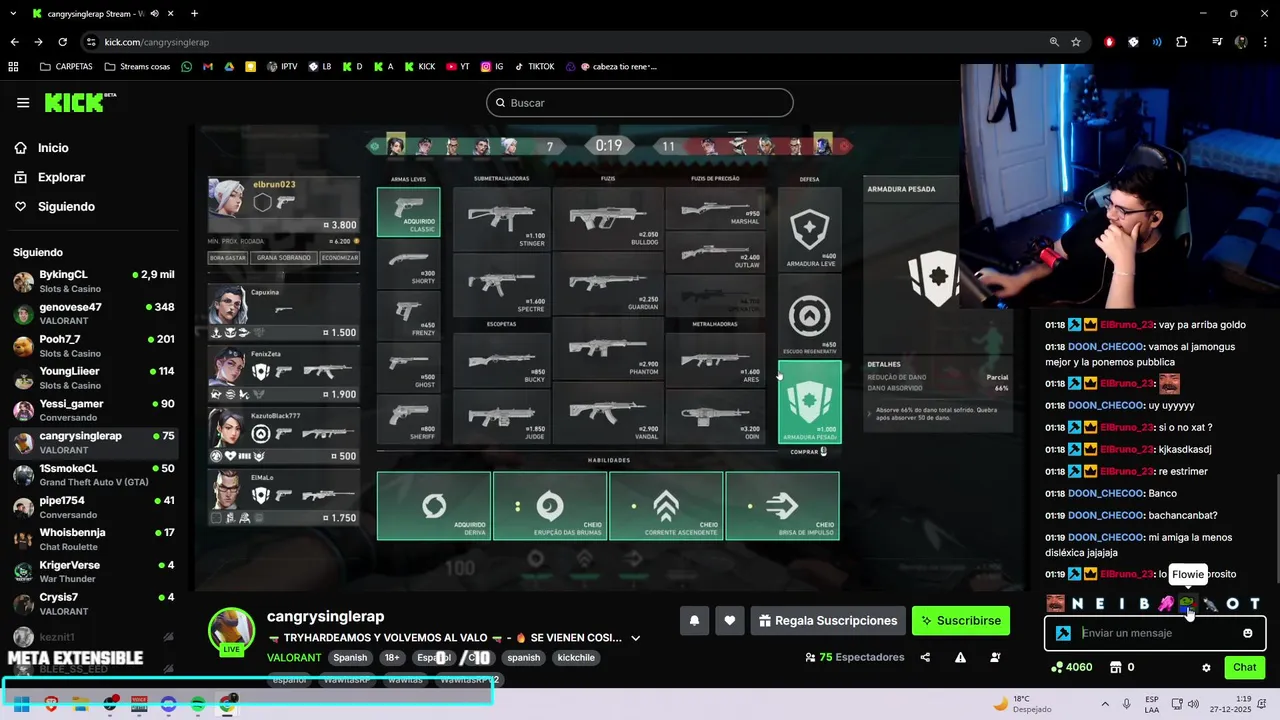Viewport: 1280px width, 720px height.
Task: Click the Suscribirse button
Action: click(961, 621)
